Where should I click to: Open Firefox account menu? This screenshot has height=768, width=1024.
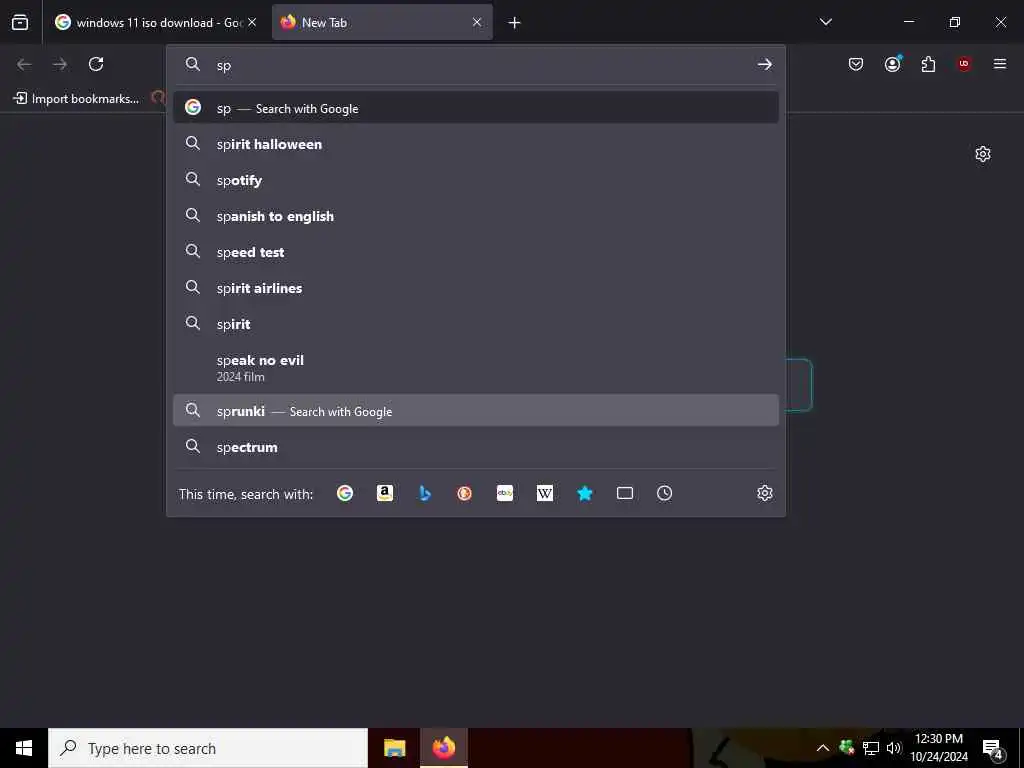click(892, 64)
